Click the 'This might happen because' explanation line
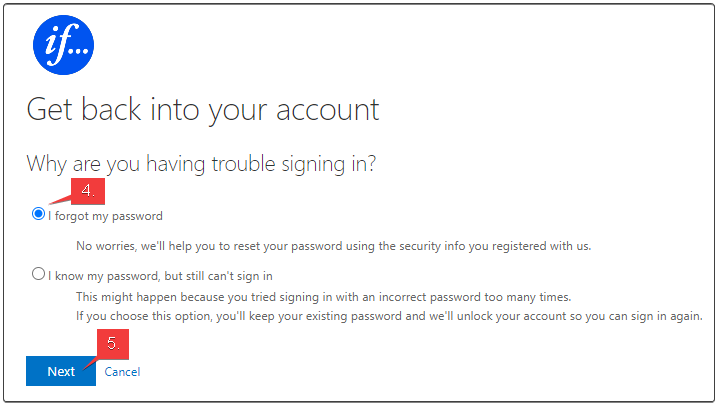 coord(323,297)
